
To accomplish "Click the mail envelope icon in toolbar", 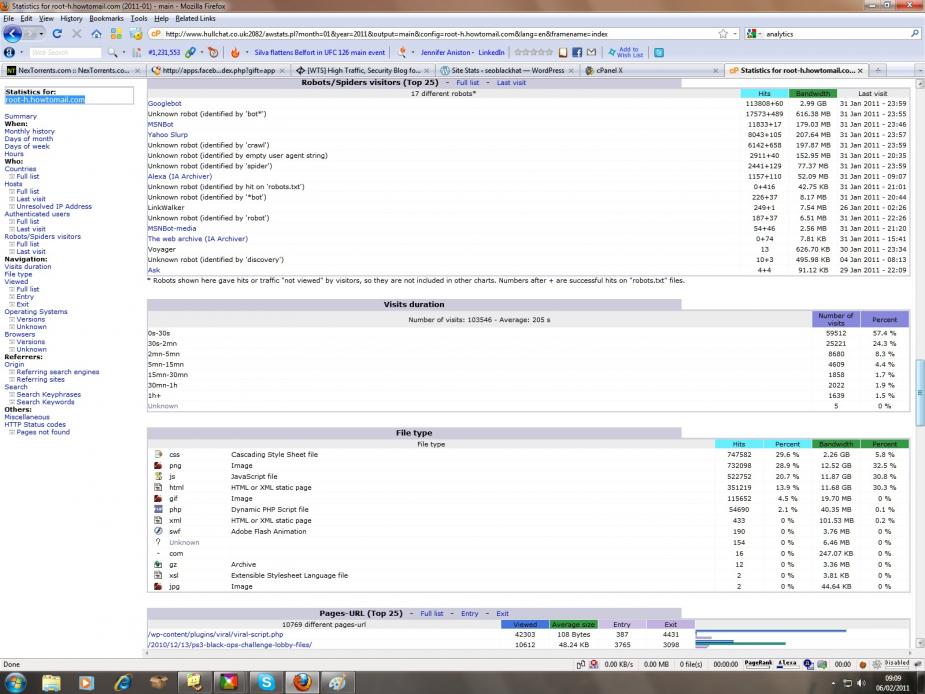I will tap(591, 53).
